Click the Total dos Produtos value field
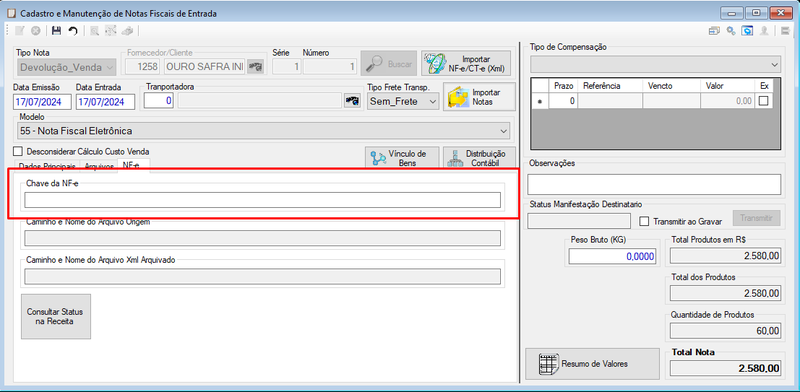This screenshot has height=392, width=800. click(725, 293)
